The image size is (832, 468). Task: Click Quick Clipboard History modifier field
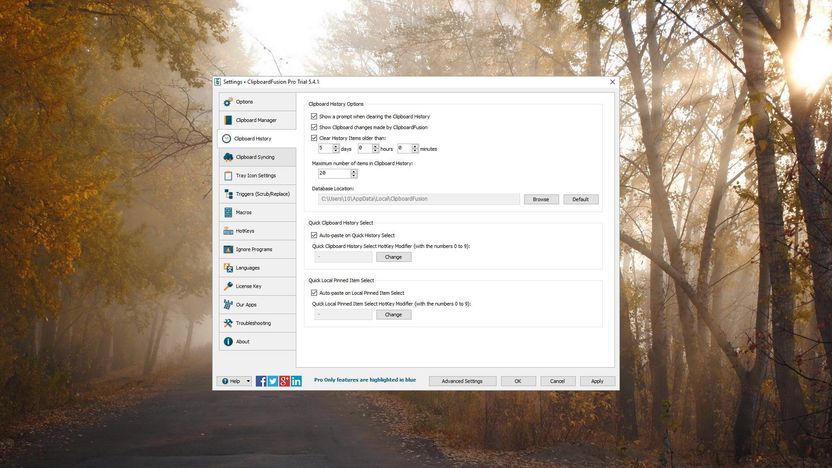344,257
